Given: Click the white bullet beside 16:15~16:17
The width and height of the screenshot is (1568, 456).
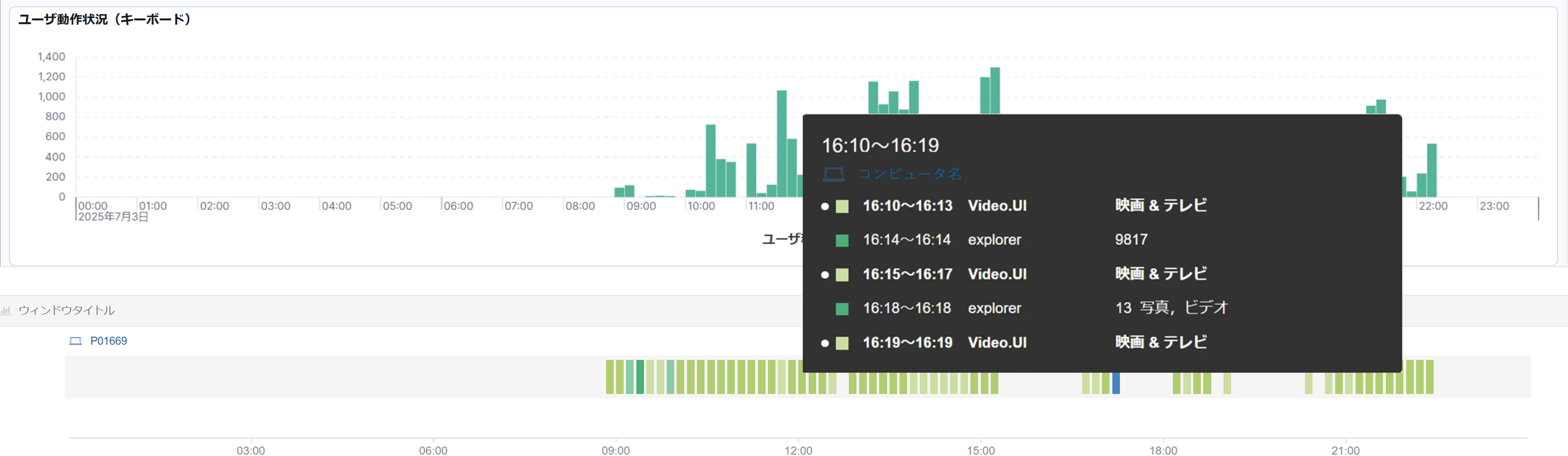Looking at the screenshot, I should tap(825, 275).
